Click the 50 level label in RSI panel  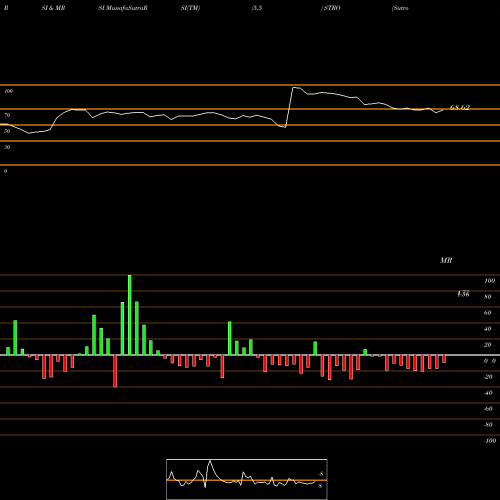7,131
